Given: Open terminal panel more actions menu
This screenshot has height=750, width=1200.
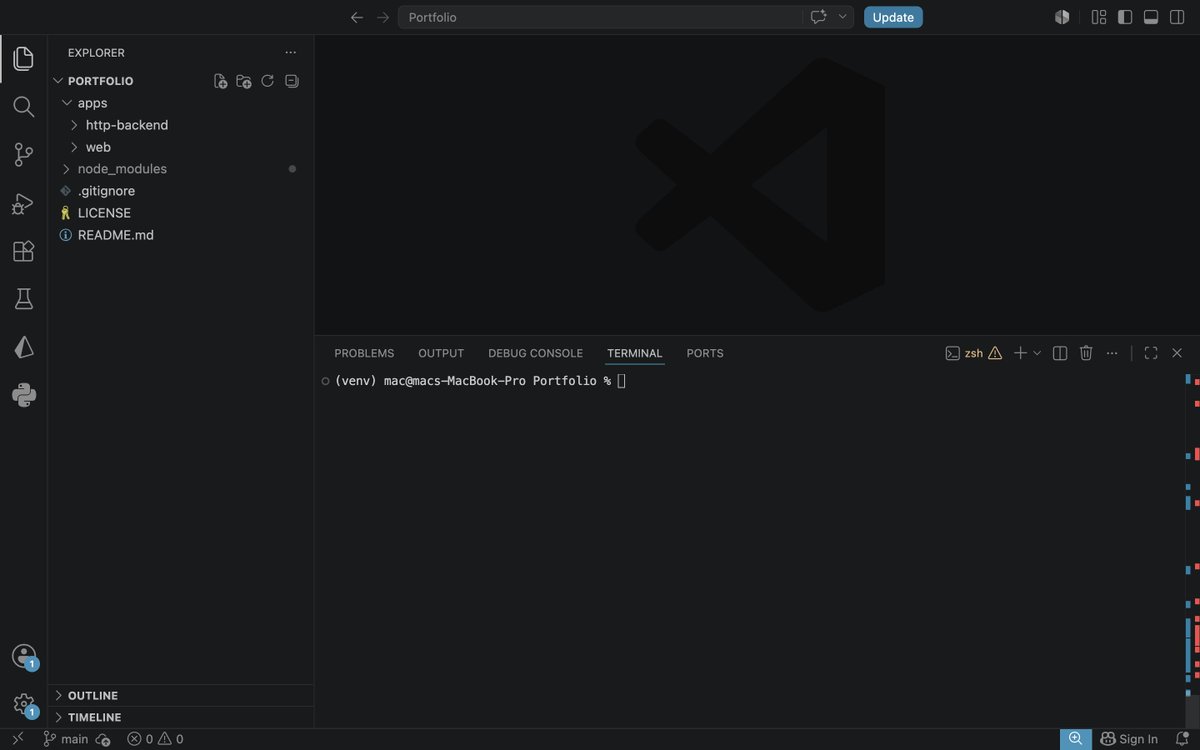Looking at the screenshot, I should [x=1112, y=353].
